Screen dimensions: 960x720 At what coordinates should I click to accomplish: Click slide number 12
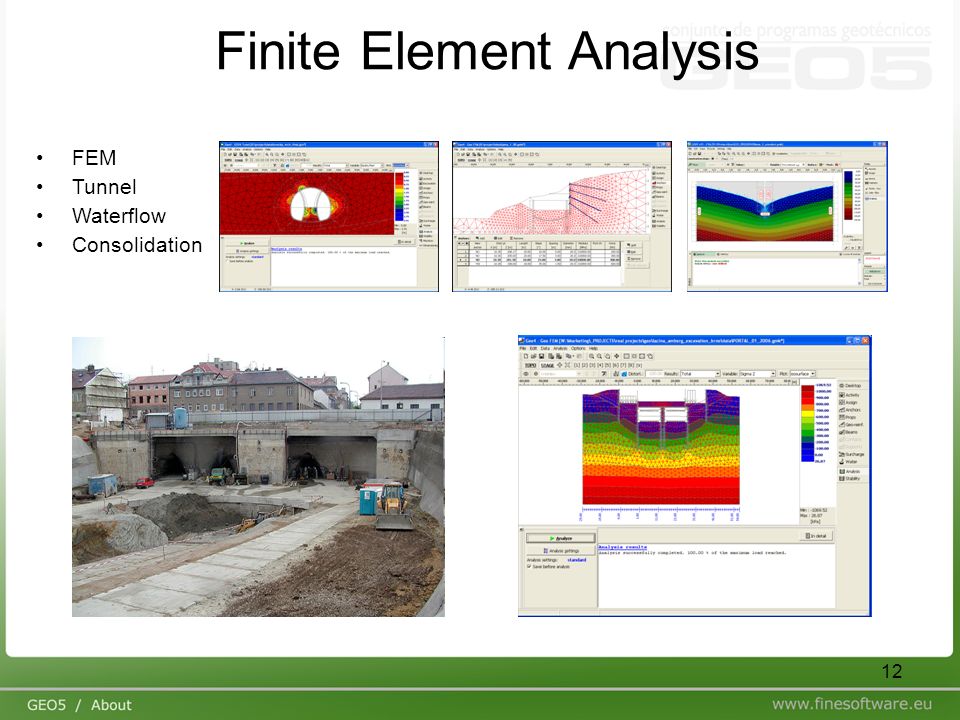[x=892, y=671]
